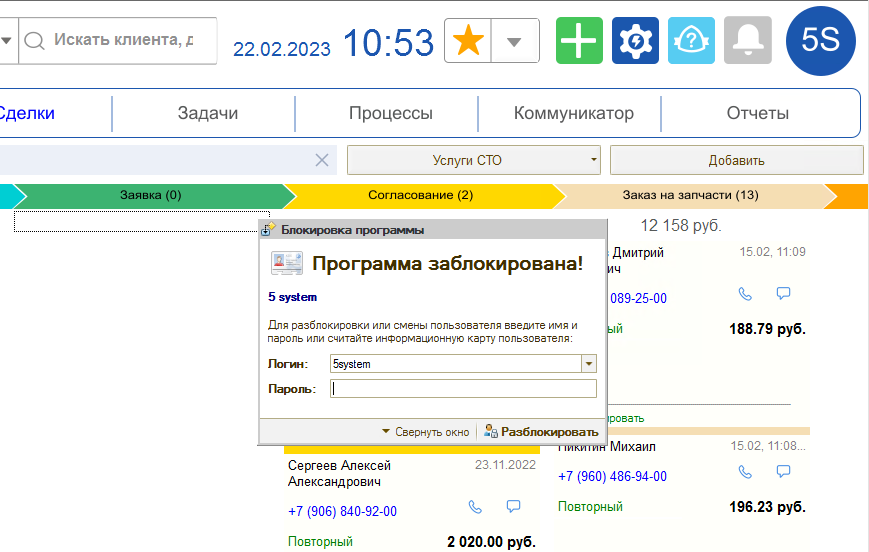Open the 5S user avatar
This screenshot has height=552, width=869.
(x=820, y=40)
